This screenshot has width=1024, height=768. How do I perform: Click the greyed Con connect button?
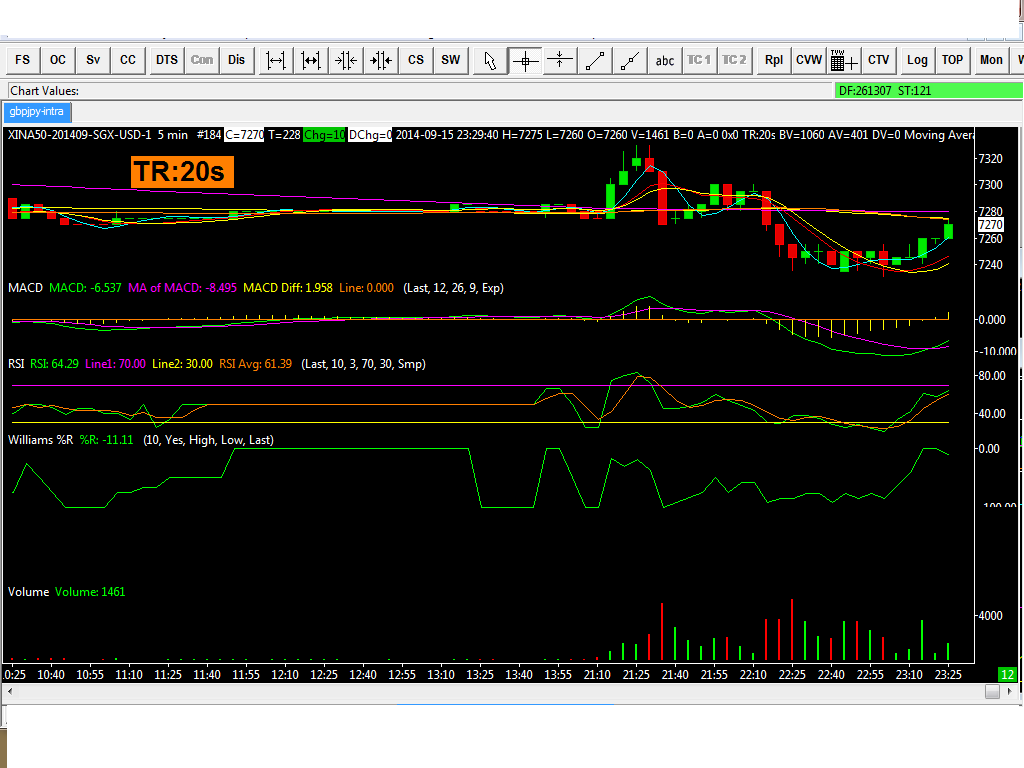click(x=202, y=60)
